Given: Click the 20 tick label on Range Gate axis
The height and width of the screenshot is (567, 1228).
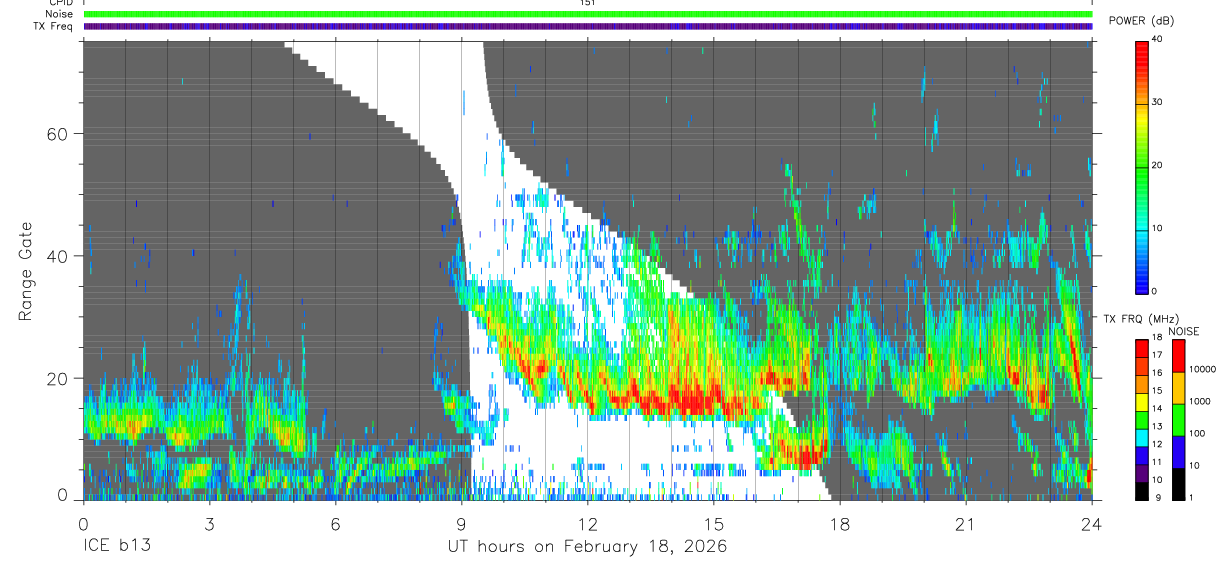Looking at the screenshot, I should click(x=60, y=378).
